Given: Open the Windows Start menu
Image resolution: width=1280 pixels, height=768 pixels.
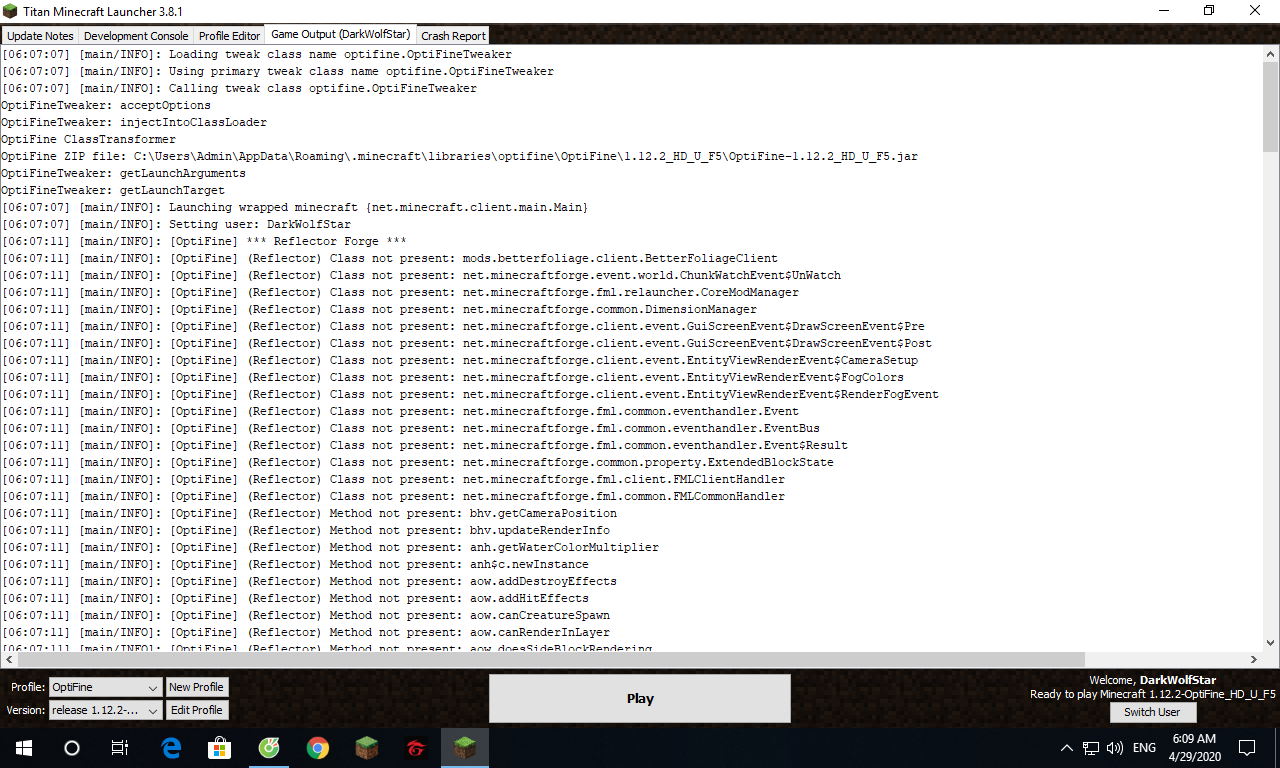Looking at the screenshot, I should click(23, 747).
